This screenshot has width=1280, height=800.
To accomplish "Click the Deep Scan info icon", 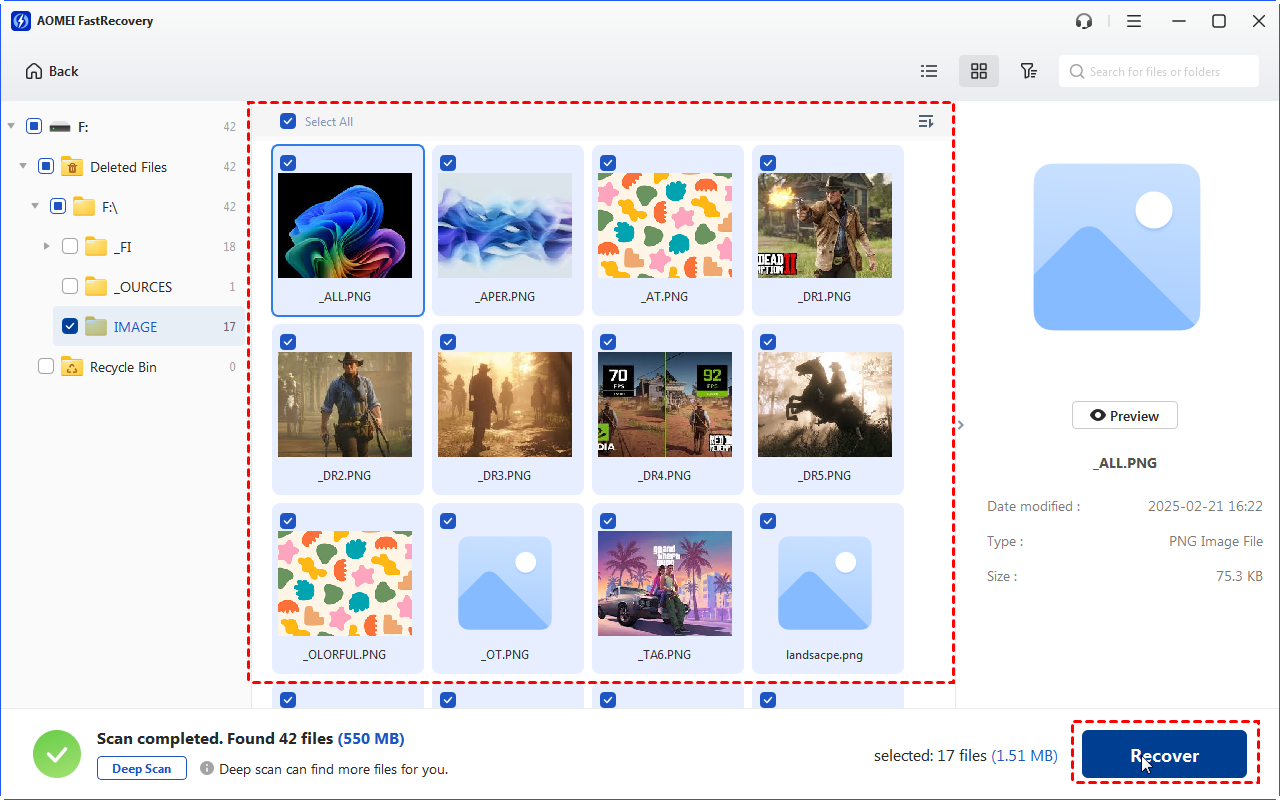I will tap(207, 769).
